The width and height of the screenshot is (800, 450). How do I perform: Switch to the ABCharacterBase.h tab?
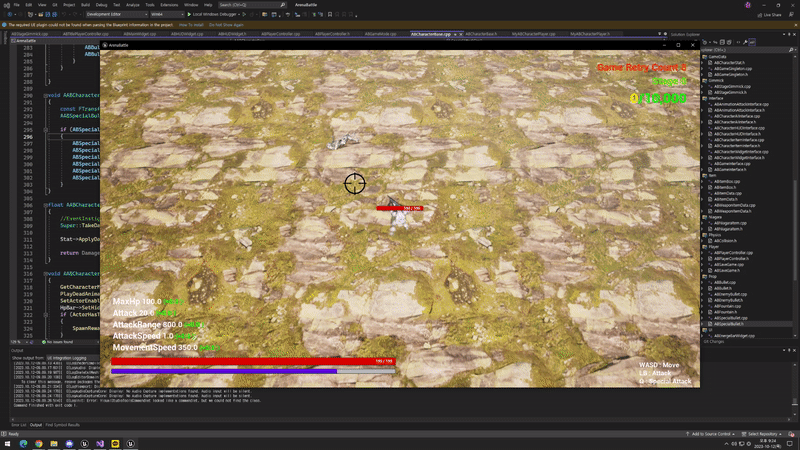coord(481,34)
